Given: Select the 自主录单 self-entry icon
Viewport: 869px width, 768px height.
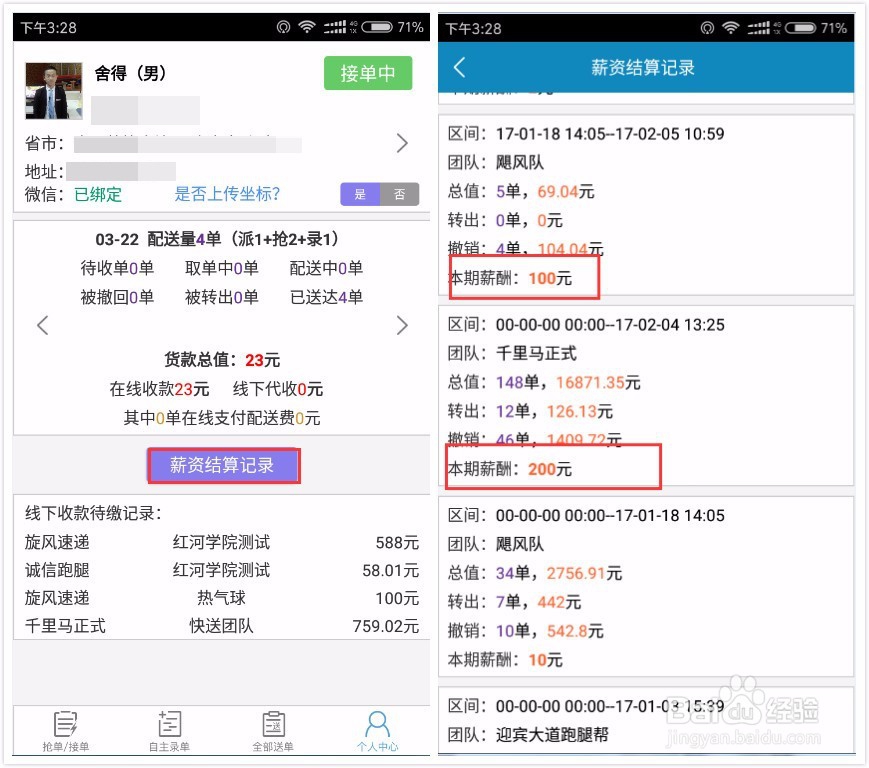Looking at the screenshot, I should 170,730.
